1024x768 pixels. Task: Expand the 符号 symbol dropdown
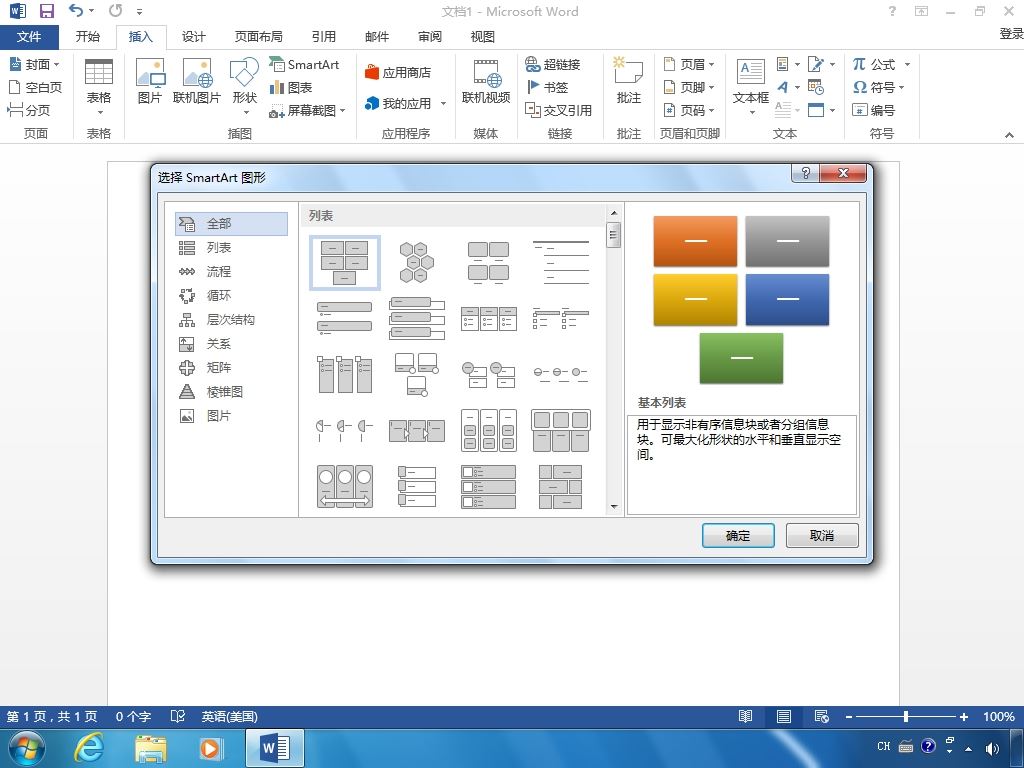[901, 87]
